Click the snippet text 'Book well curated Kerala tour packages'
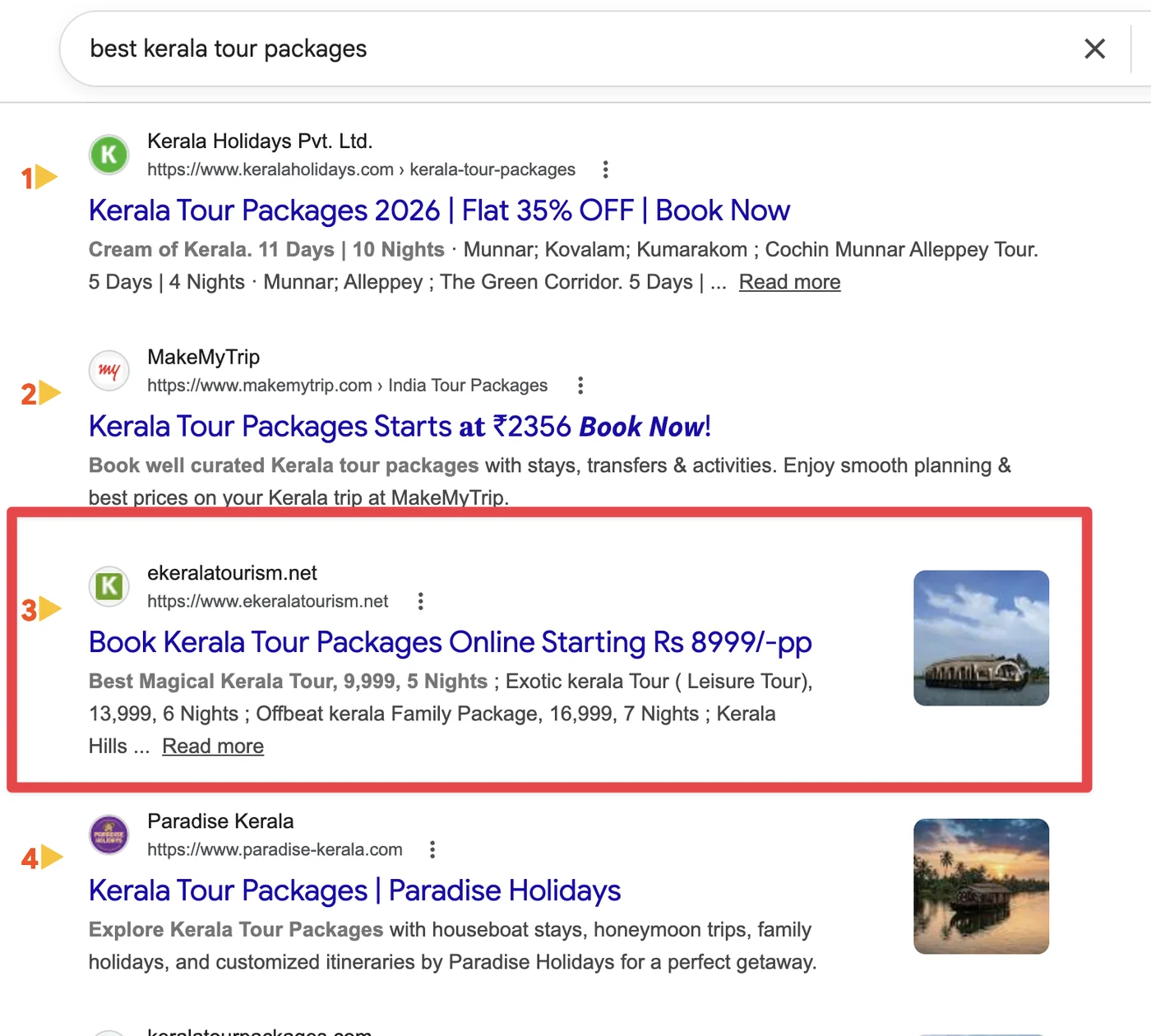Screen dimensions: 1151x1036 tap(284, 465)
